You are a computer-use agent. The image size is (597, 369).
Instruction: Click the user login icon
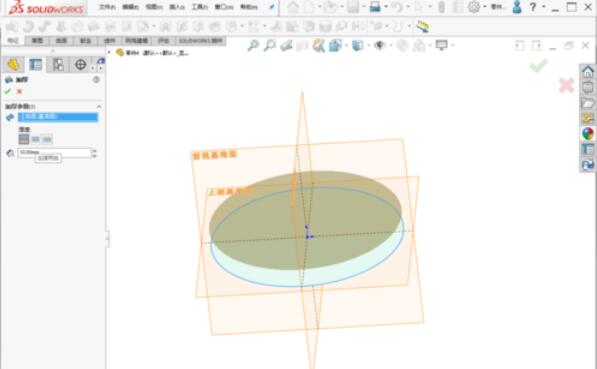click(x=517, y=6)
